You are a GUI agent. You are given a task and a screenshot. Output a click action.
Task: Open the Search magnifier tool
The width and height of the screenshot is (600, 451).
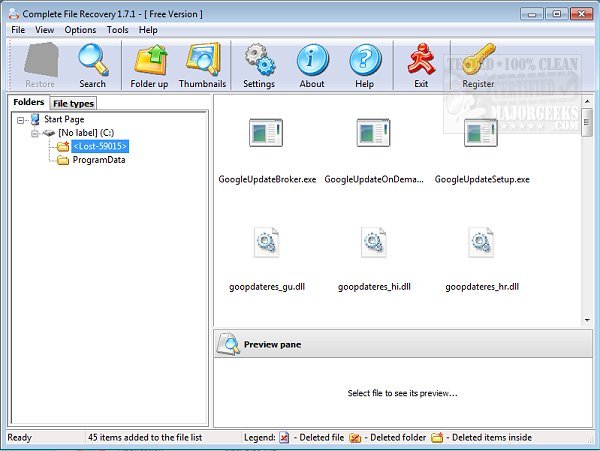(93, 59)
